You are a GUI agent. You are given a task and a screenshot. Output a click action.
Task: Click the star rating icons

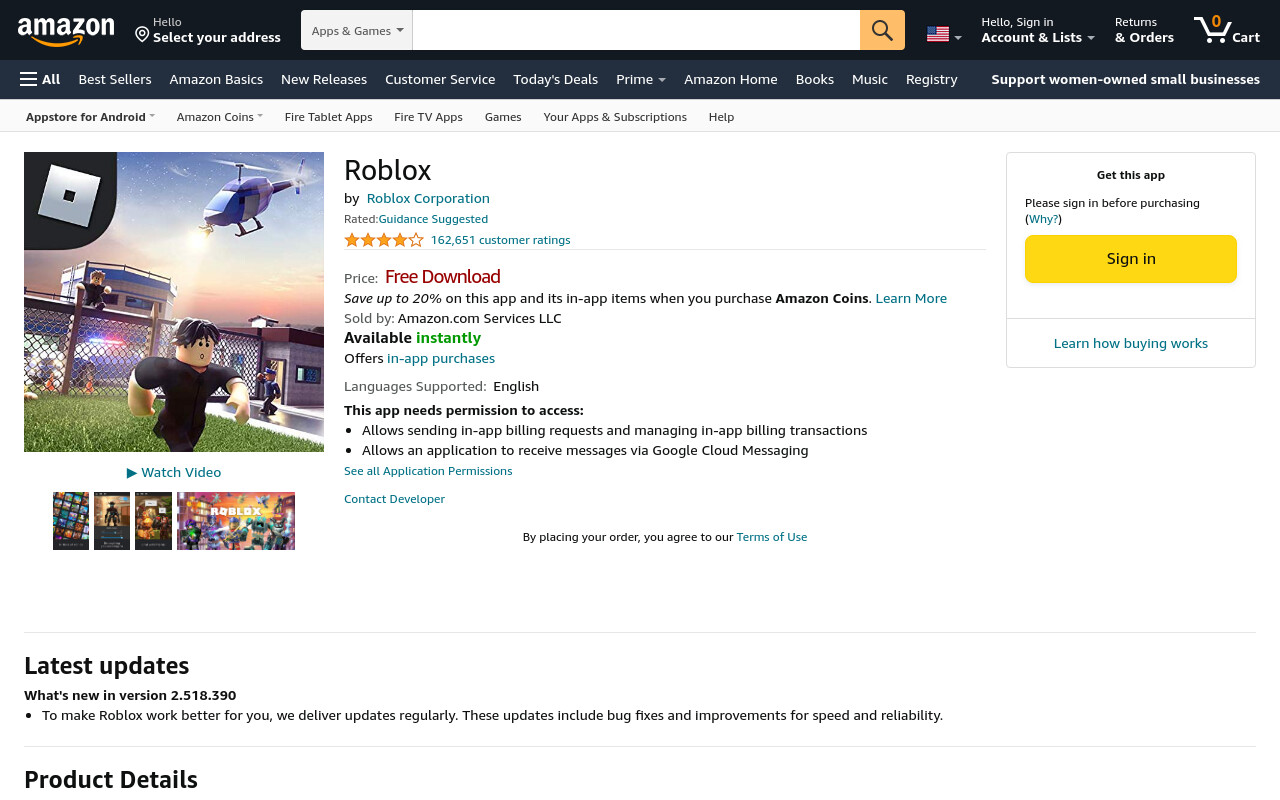pyautogui.click(x=384, y=240)
